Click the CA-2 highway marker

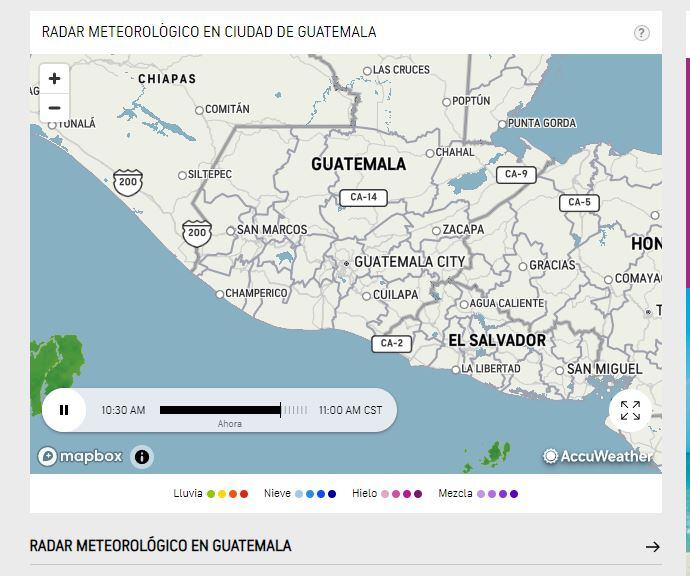click(x=392, y=343)
